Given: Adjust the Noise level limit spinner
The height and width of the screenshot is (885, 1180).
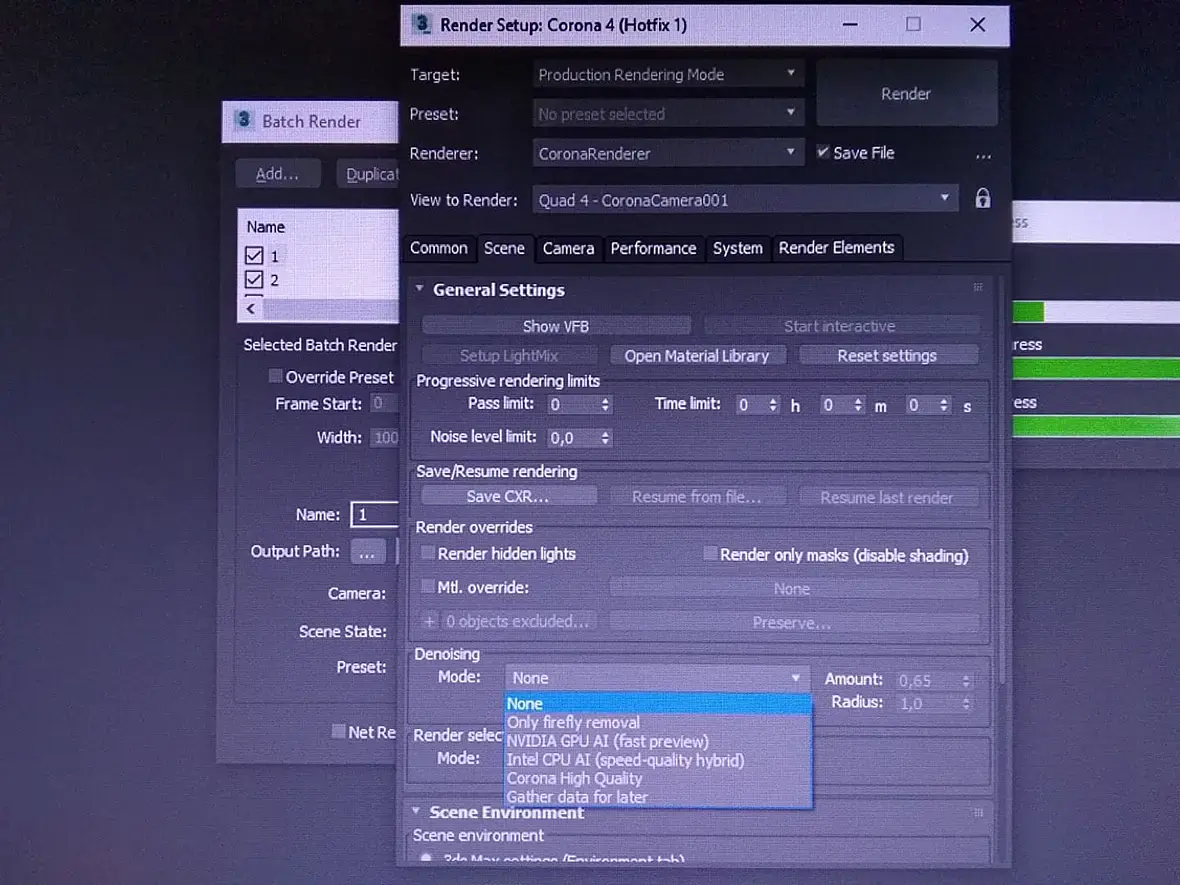Looking at the screenshot, I should pos(605,437).
